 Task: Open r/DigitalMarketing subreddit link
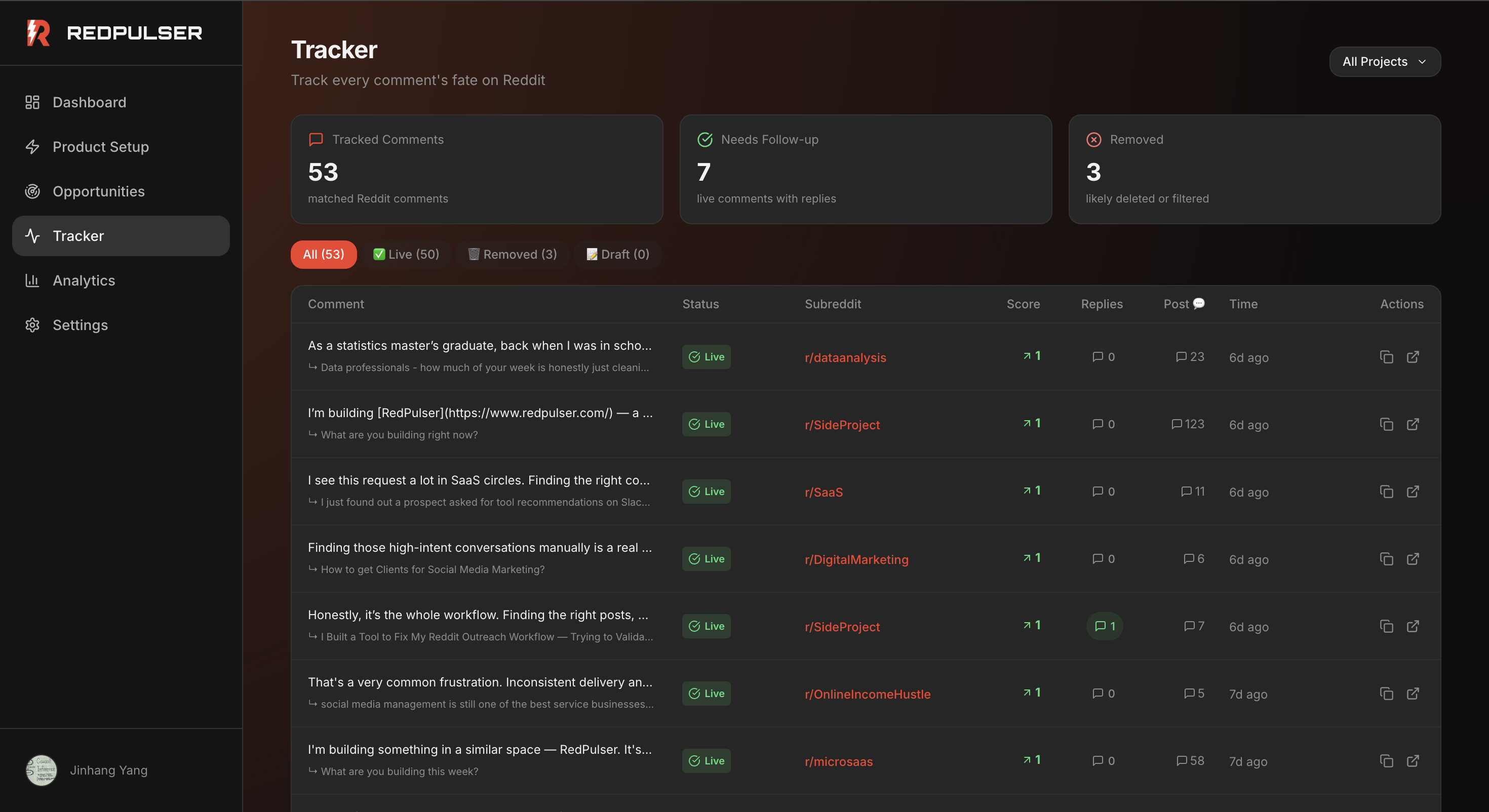(856, 559)
